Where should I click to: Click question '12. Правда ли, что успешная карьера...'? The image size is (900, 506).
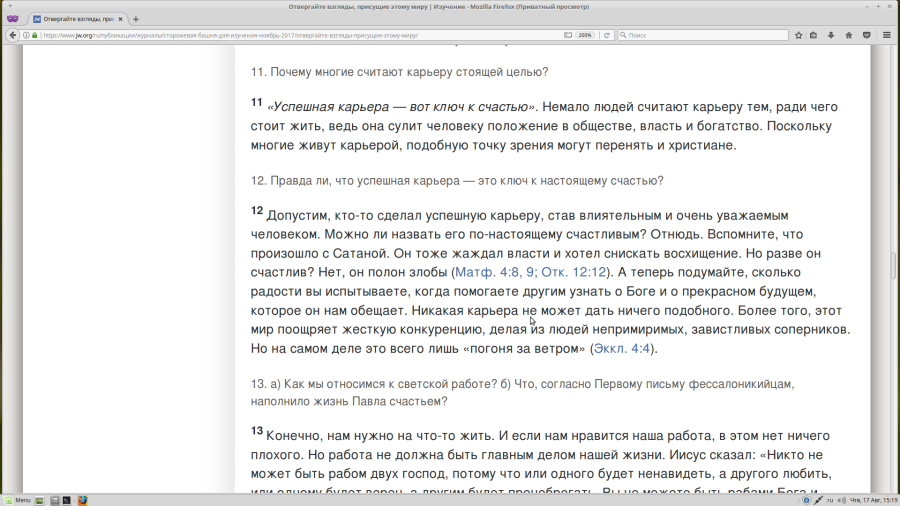457,181
